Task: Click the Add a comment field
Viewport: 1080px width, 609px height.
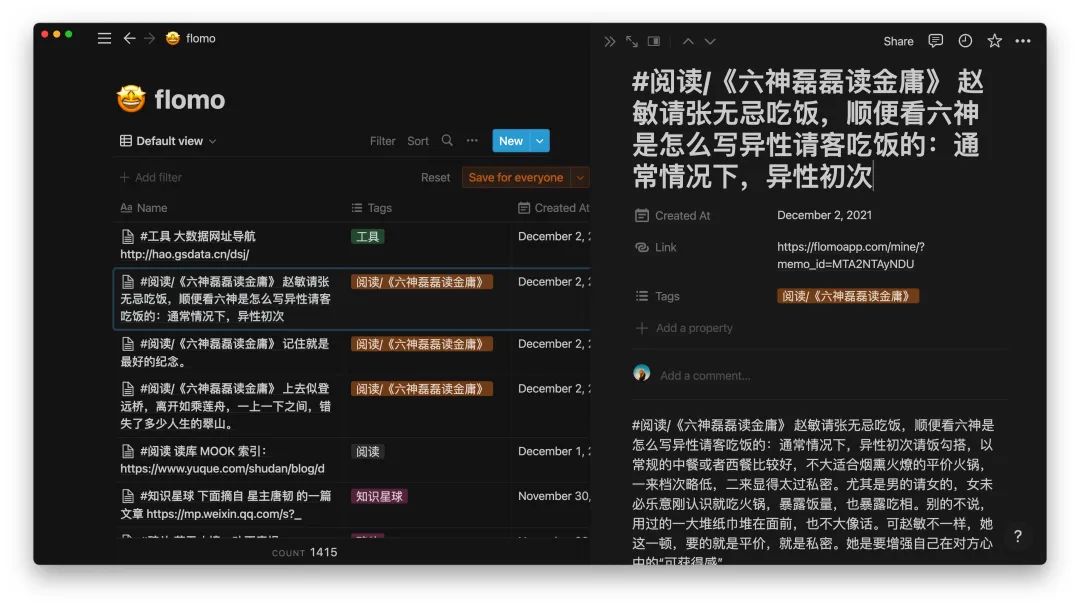Action: click(x=705, y=376)
